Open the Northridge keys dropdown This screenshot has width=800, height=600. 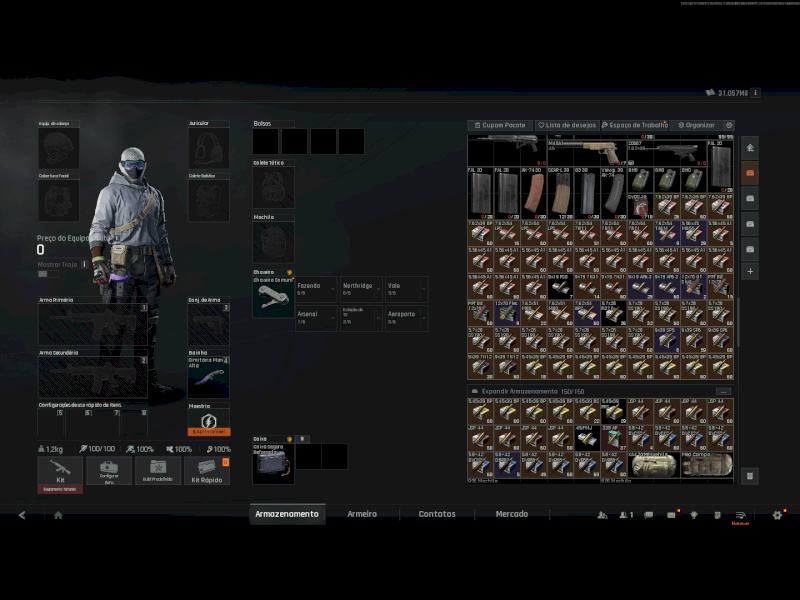(x=362, y=289)
